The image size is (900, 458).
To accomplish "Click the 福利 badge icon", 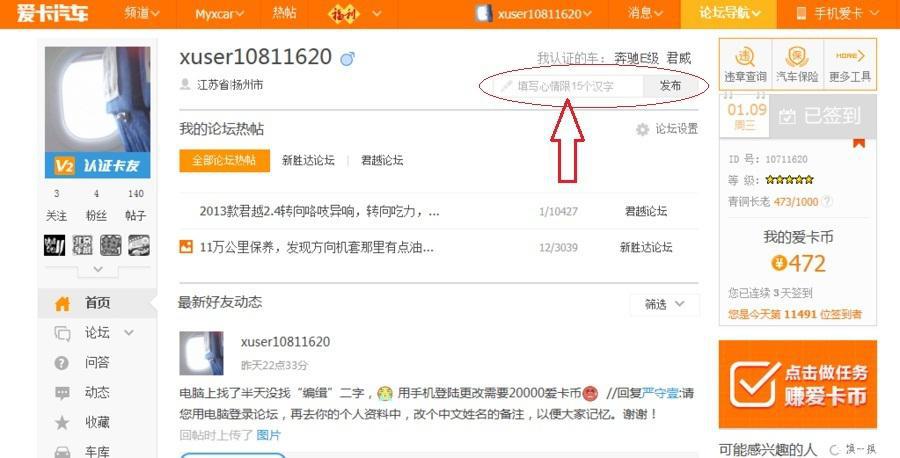I will [x=343, y=14].
